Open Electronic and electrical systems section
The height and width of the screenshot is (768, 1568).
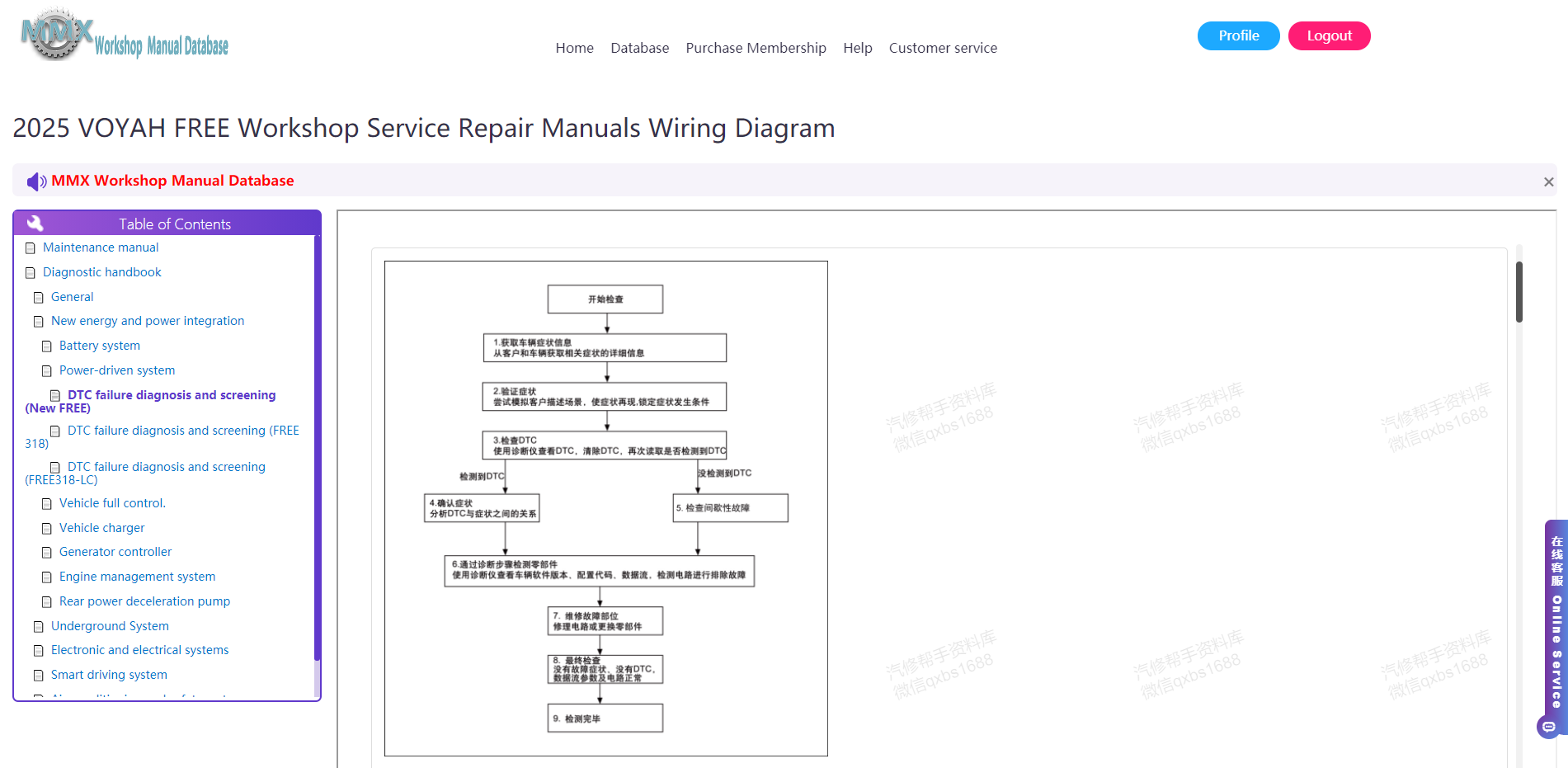pyautogui.click(x=140, y=650)
